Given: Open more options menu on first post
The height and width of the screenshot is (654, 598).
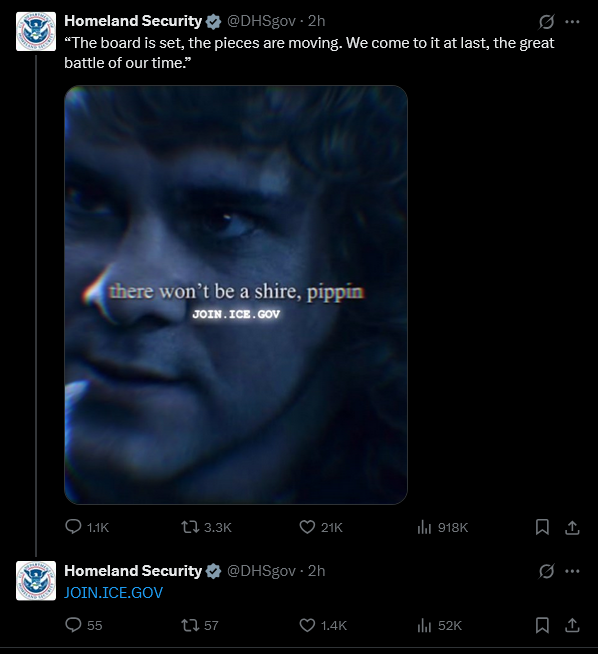Looking at the screenshot, I should 572,22.
